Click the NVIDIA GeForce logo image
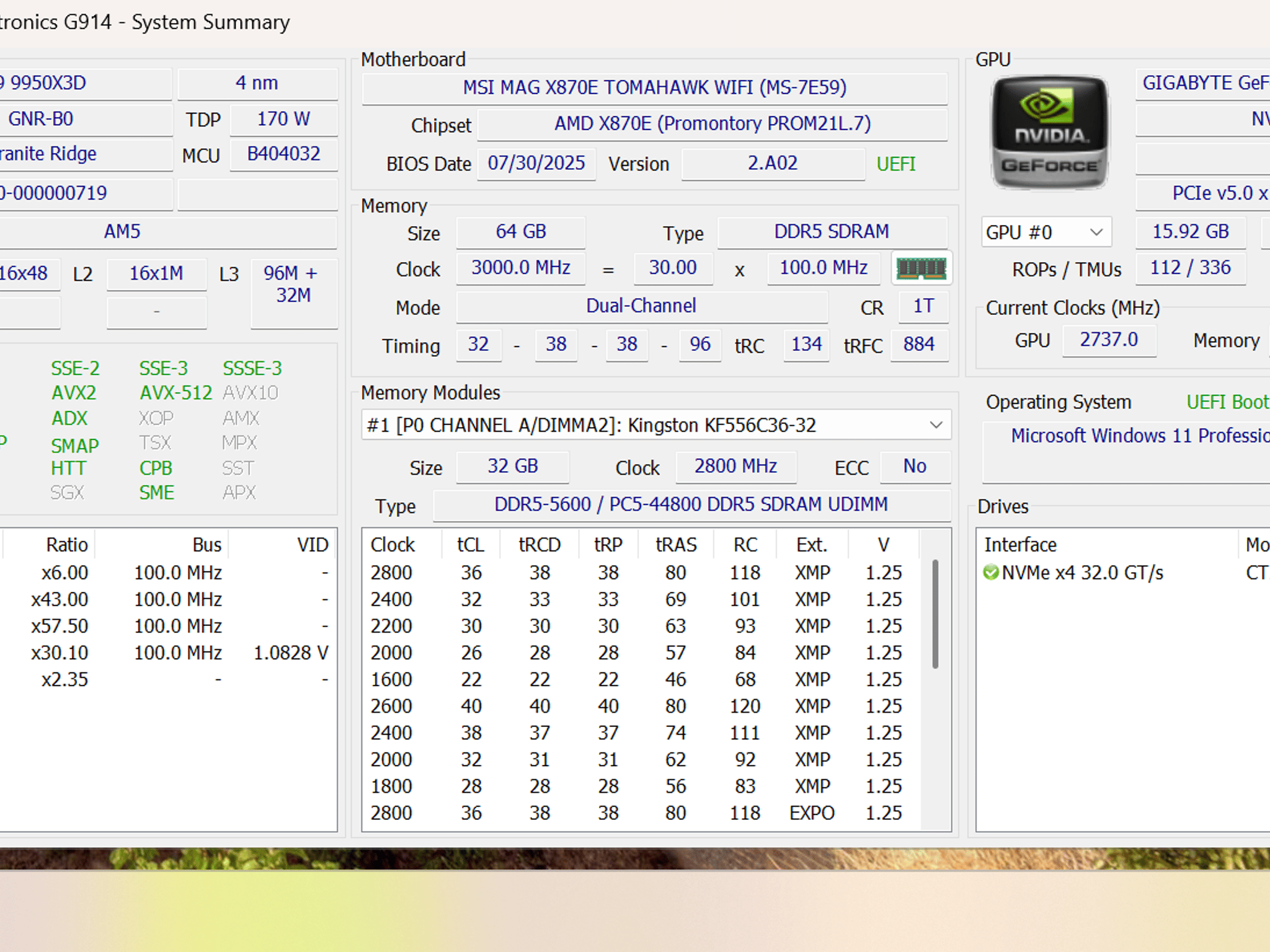The height and width of the screenshot is (952, 1270). click(x=1049, y=132)
